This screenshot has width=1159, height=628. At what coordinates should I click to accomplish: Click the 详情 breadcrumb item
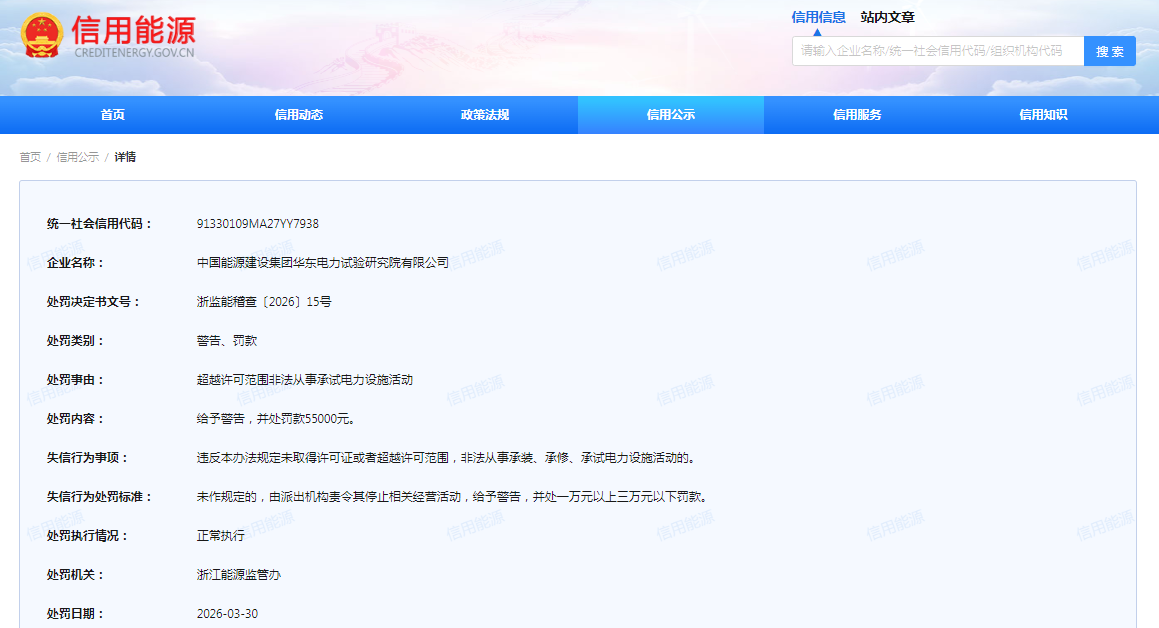(125, 157)
